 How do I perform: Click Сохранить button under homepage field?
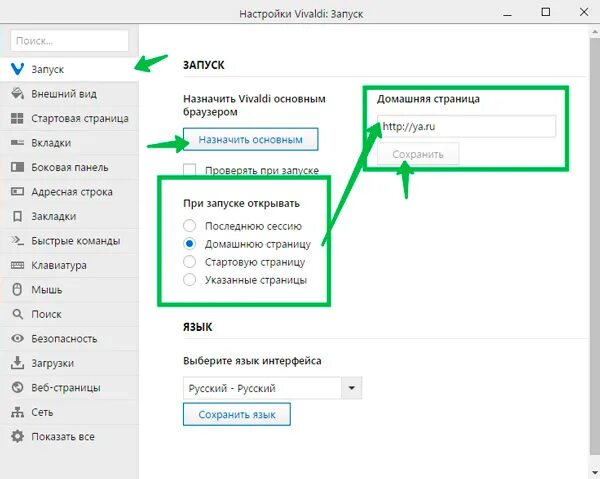[x=418, y=154]
